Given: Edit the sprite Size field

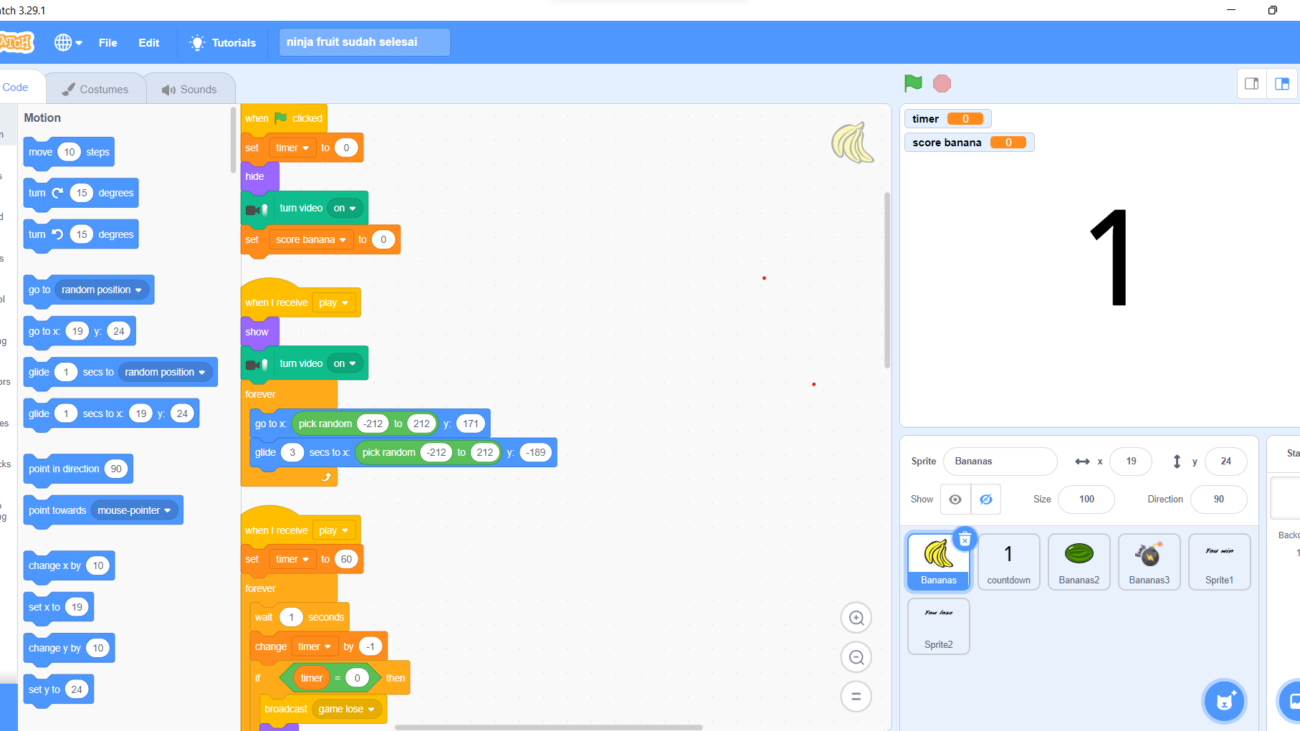Looking at the screenshot, I should tap(1086, 499).
